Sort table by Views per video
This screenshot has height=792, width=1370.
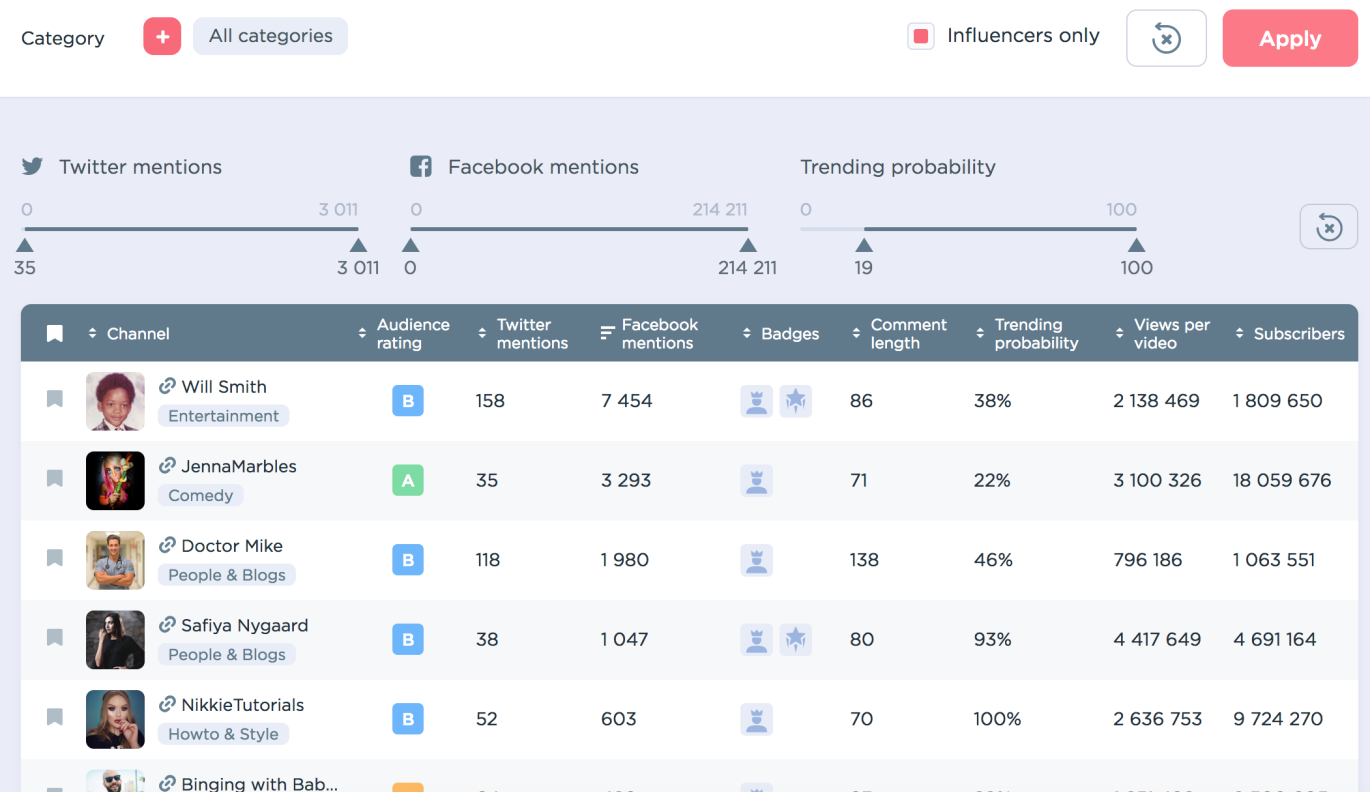pos(1163,333)
